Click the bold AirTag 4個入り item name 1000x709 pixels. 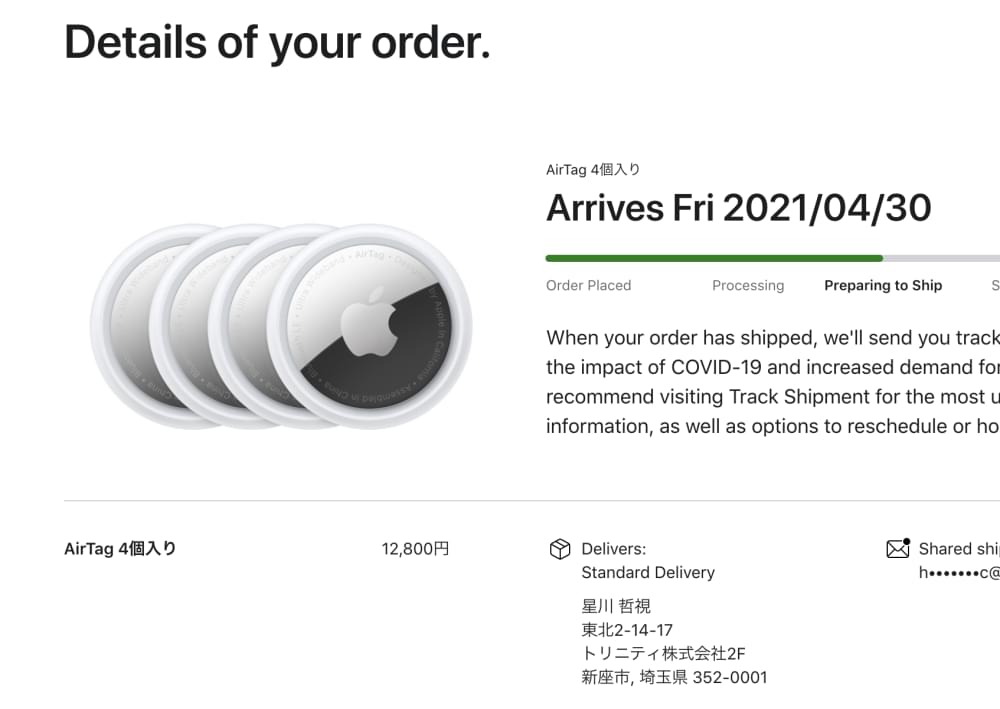(x=120, y=549)
